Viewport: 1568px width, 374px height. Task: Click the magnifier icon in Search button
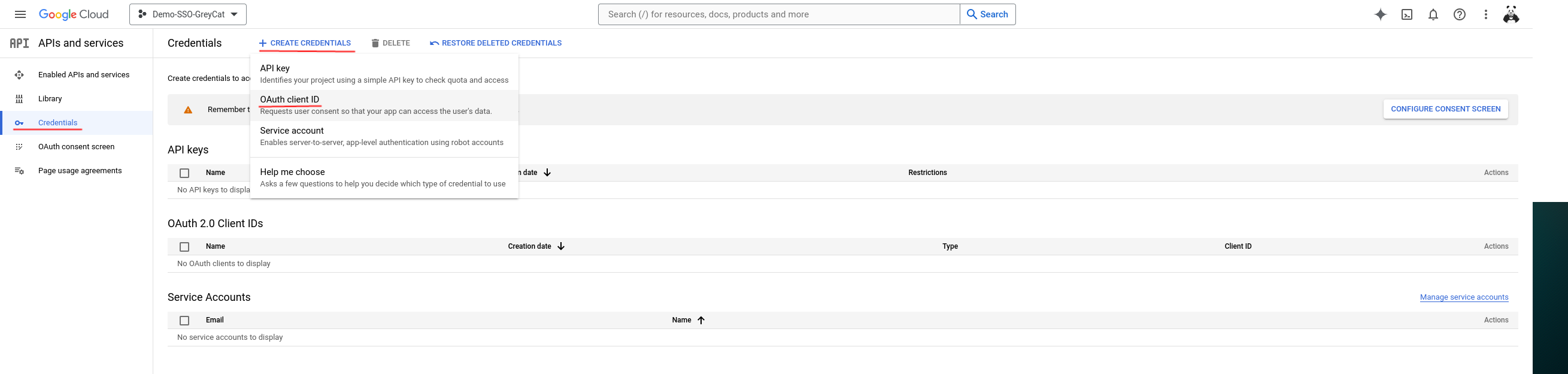tap(972, 14)
